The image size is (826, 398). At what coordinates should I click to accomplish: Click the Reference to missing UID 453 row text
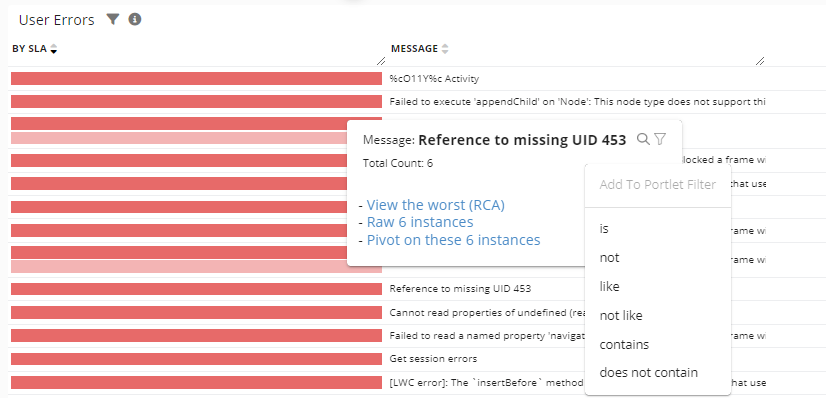point(460,289)
